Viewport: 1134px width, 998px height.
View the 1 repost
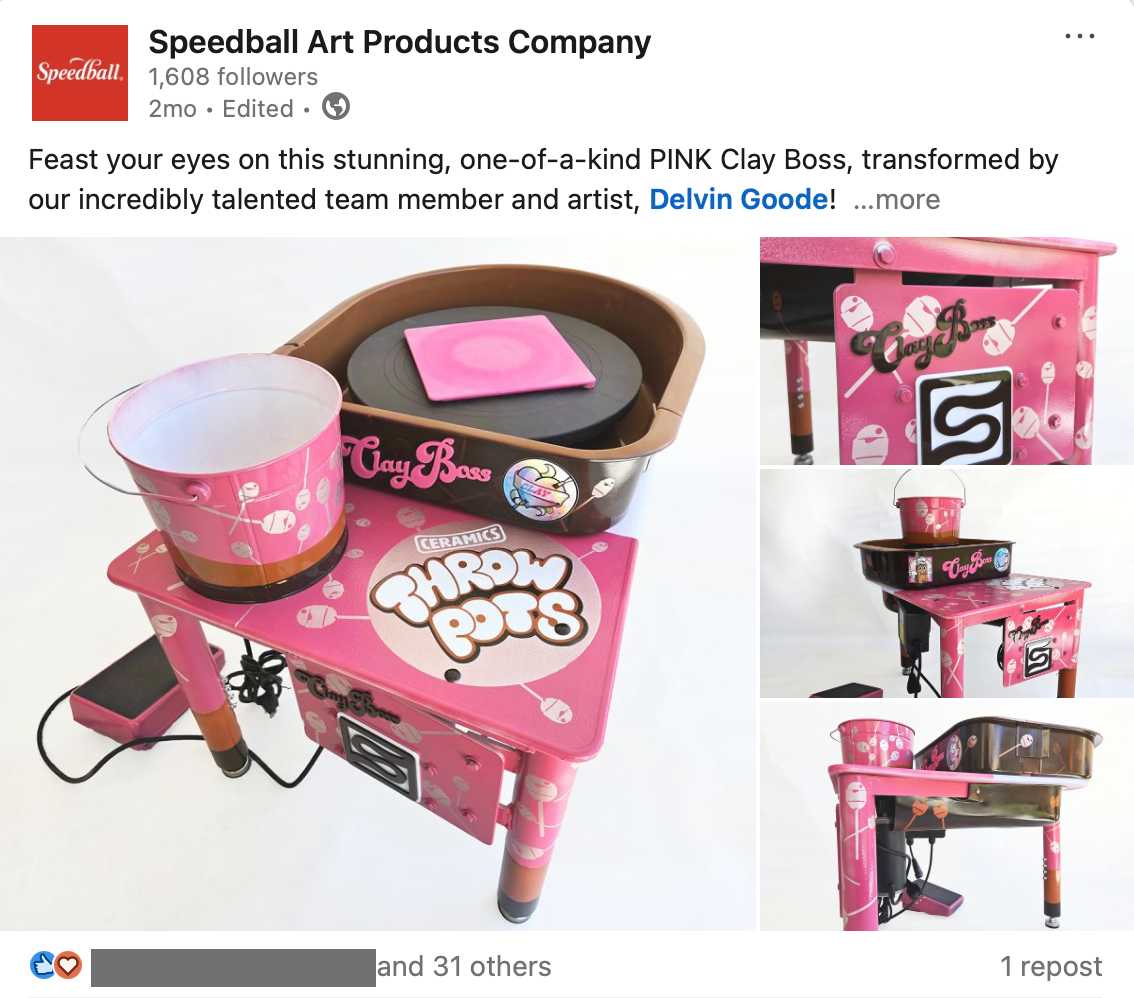click(x=1051, y=966)
